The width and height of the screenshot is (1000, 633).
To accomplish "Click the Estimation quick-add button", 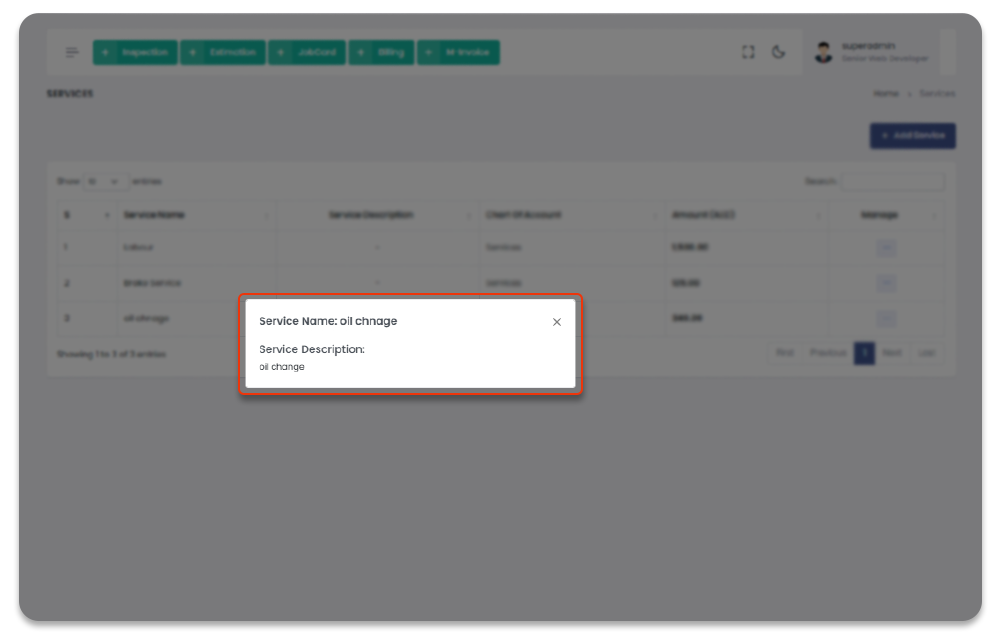I will point(223,53).
